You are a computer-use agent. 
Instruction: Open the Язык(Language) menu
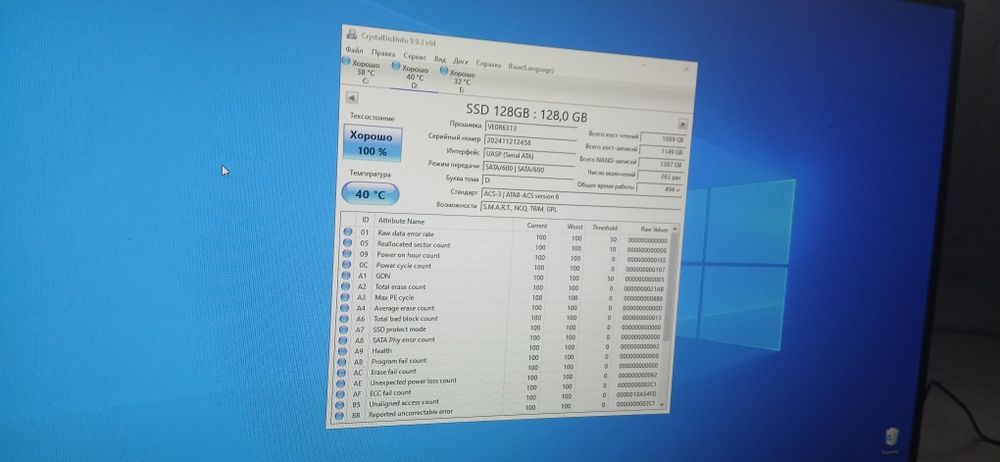click(531, 68)
